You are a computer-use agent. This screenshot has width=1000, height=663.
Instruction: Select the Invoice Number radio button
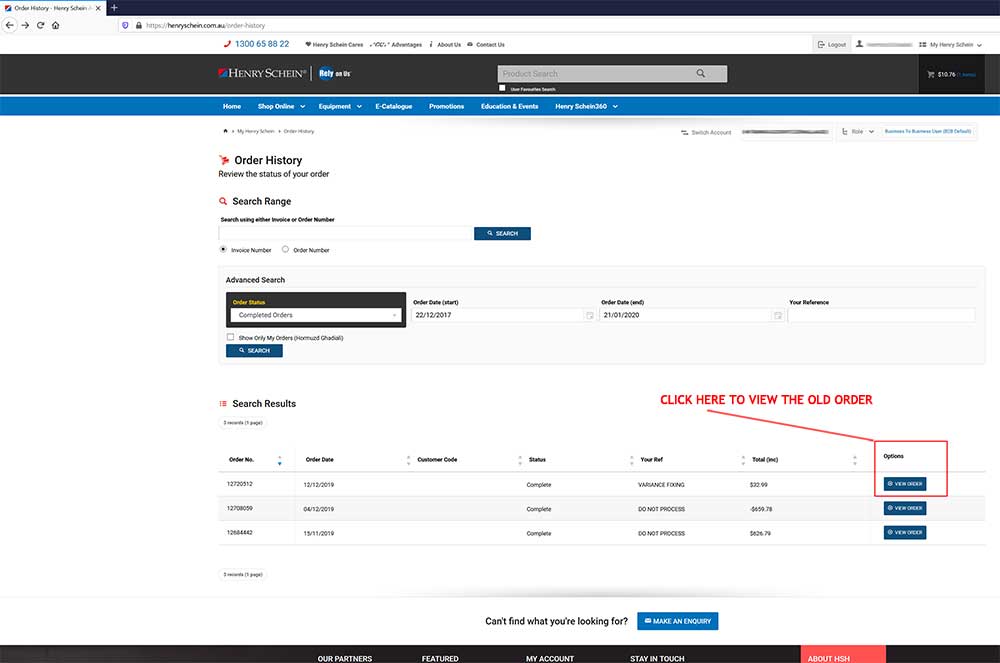click(223, 250)
